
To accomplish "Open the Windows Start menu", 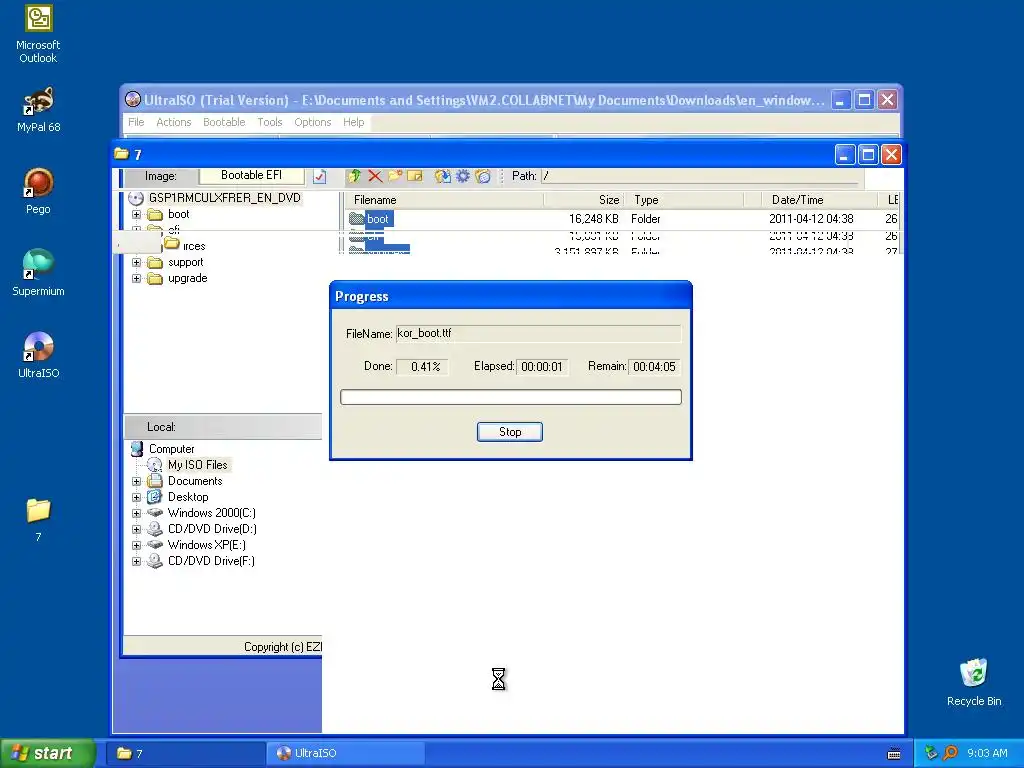I will (48, 753).
